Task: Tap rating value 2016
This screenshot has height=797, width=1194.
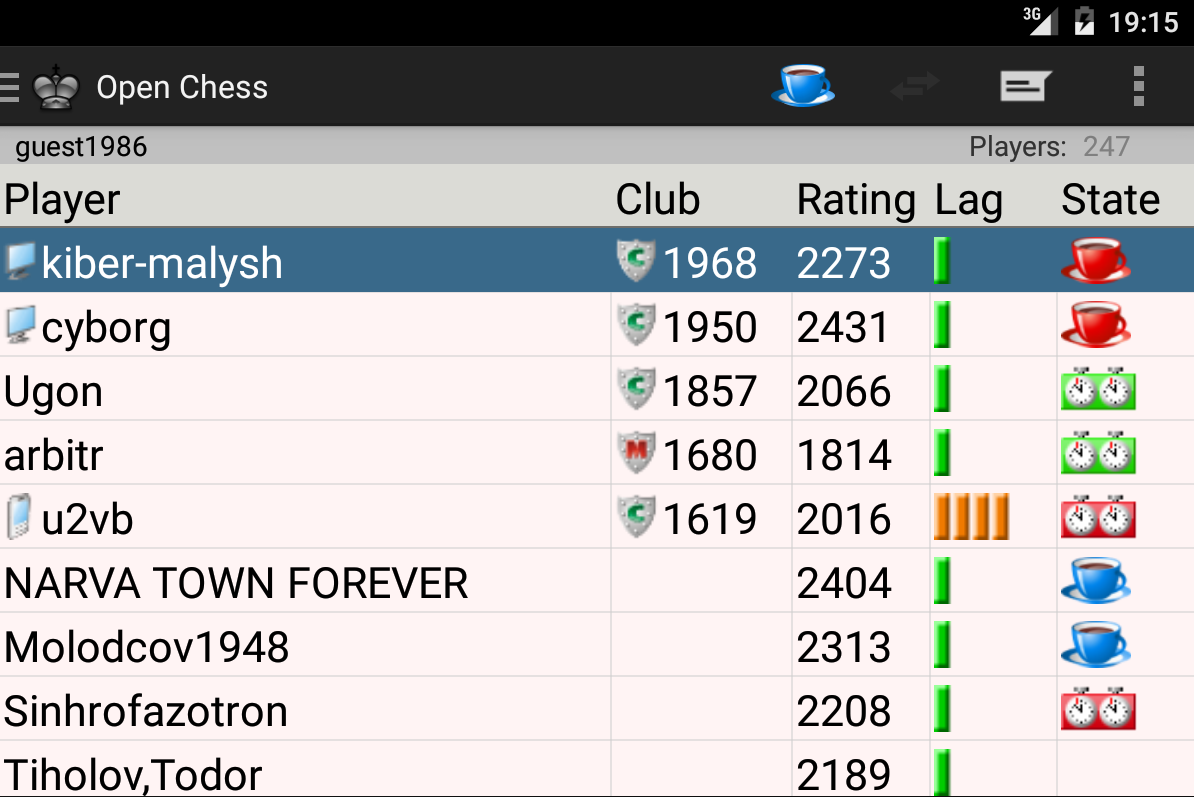Action: coord(844,519)
